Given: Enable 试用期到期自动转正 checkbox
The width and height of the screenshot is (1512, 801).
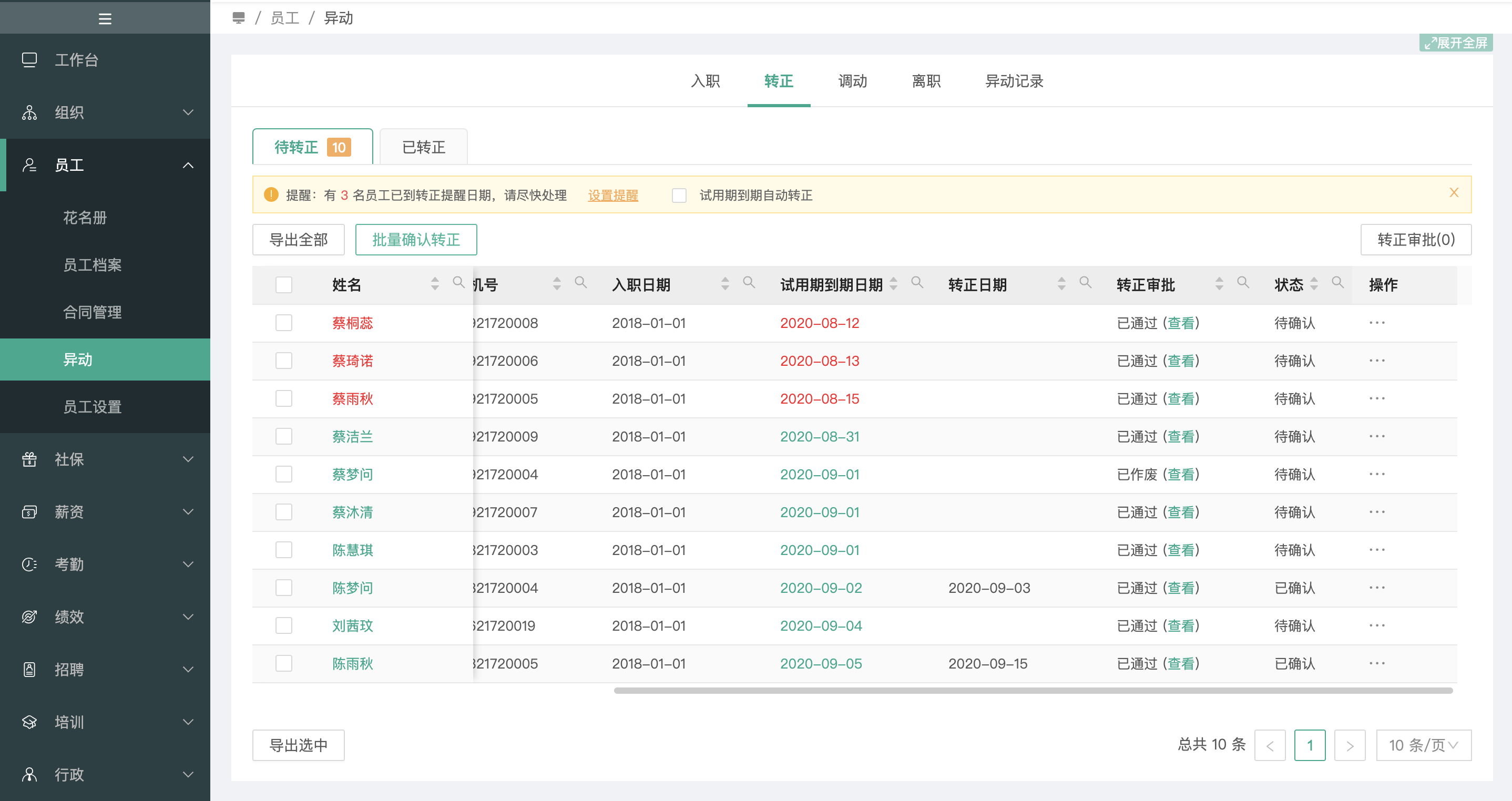Looking at the screenshot, I should pos(679,196).
